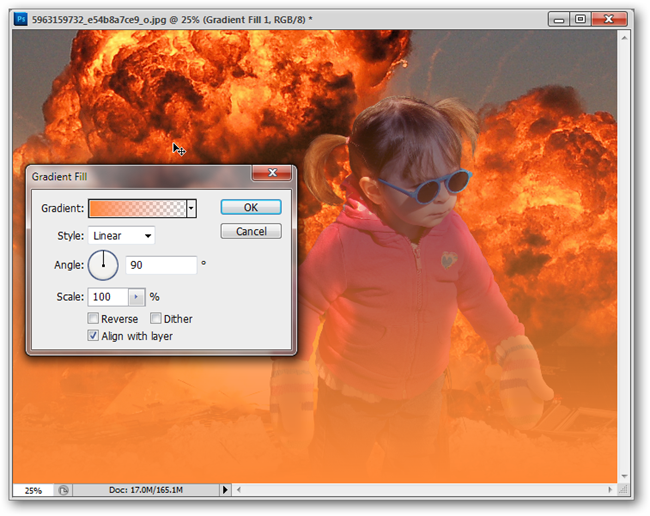
Task: Close the document window
Action: (609, 19)
